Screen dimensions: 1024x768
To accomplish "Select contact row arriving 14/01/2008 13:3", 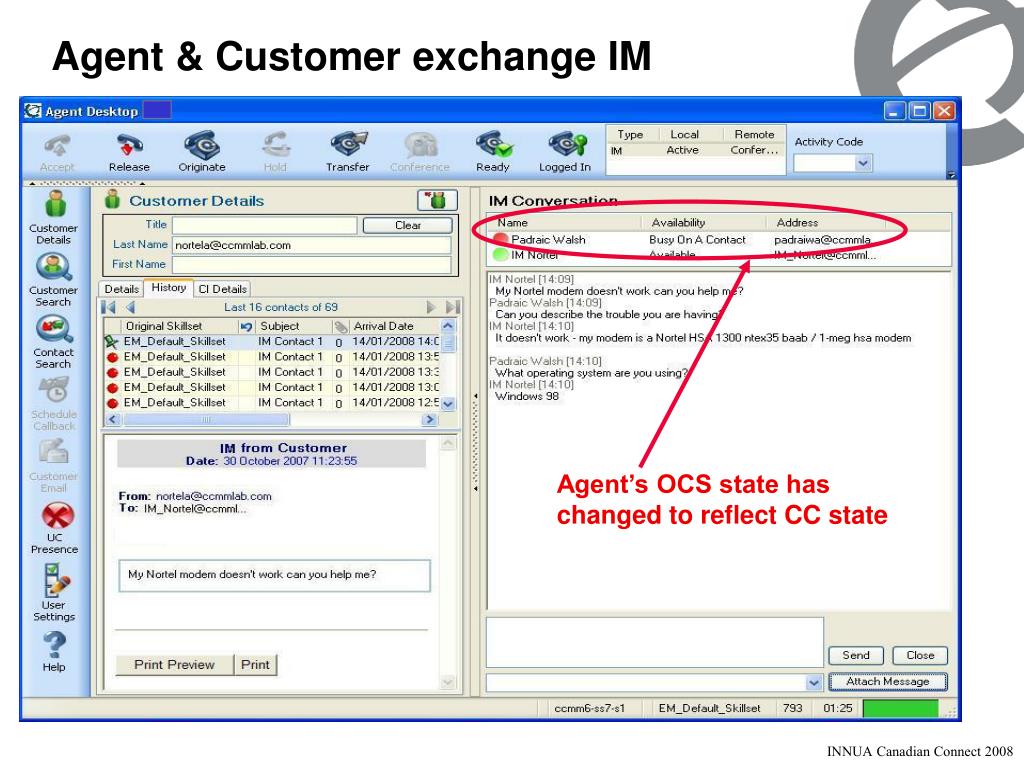I will (272, 372).
